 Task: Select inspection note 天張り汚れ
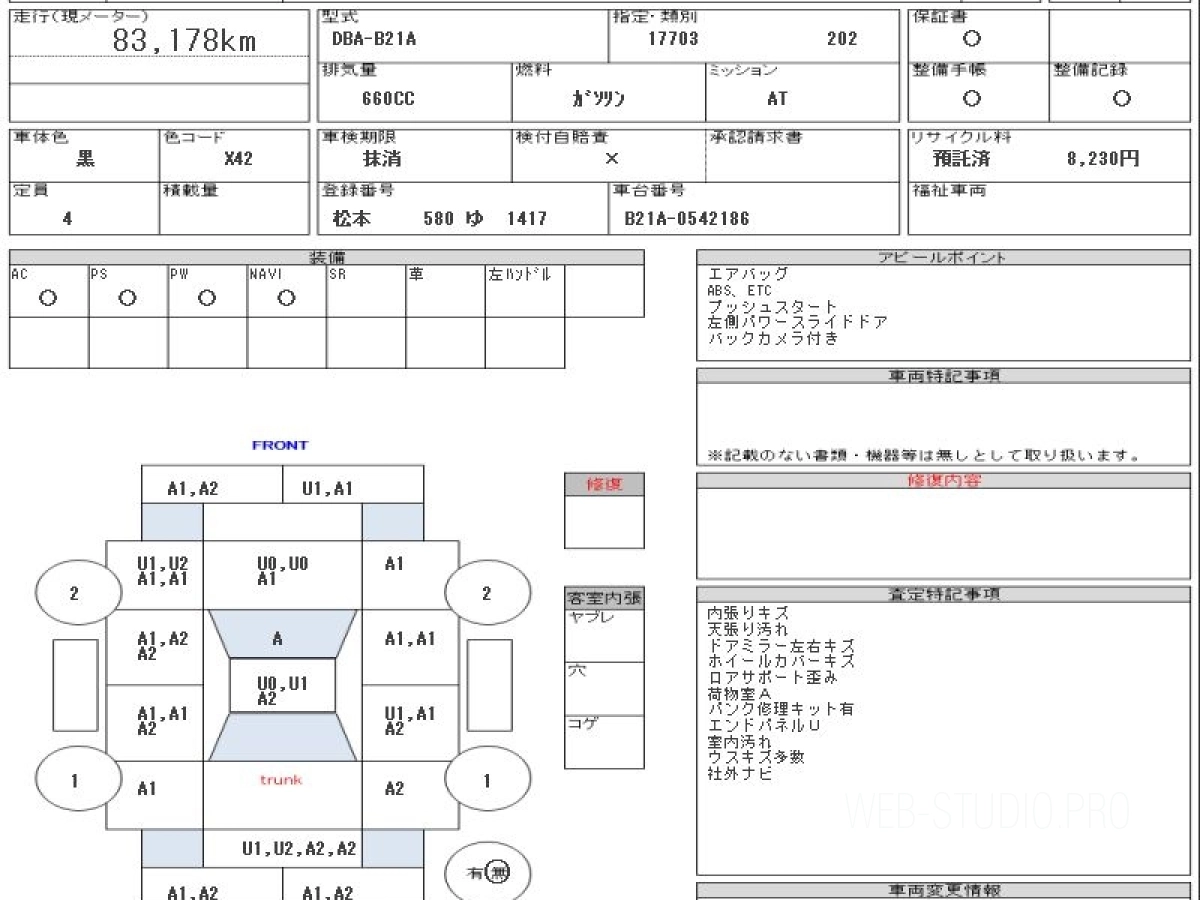(748, 629)
